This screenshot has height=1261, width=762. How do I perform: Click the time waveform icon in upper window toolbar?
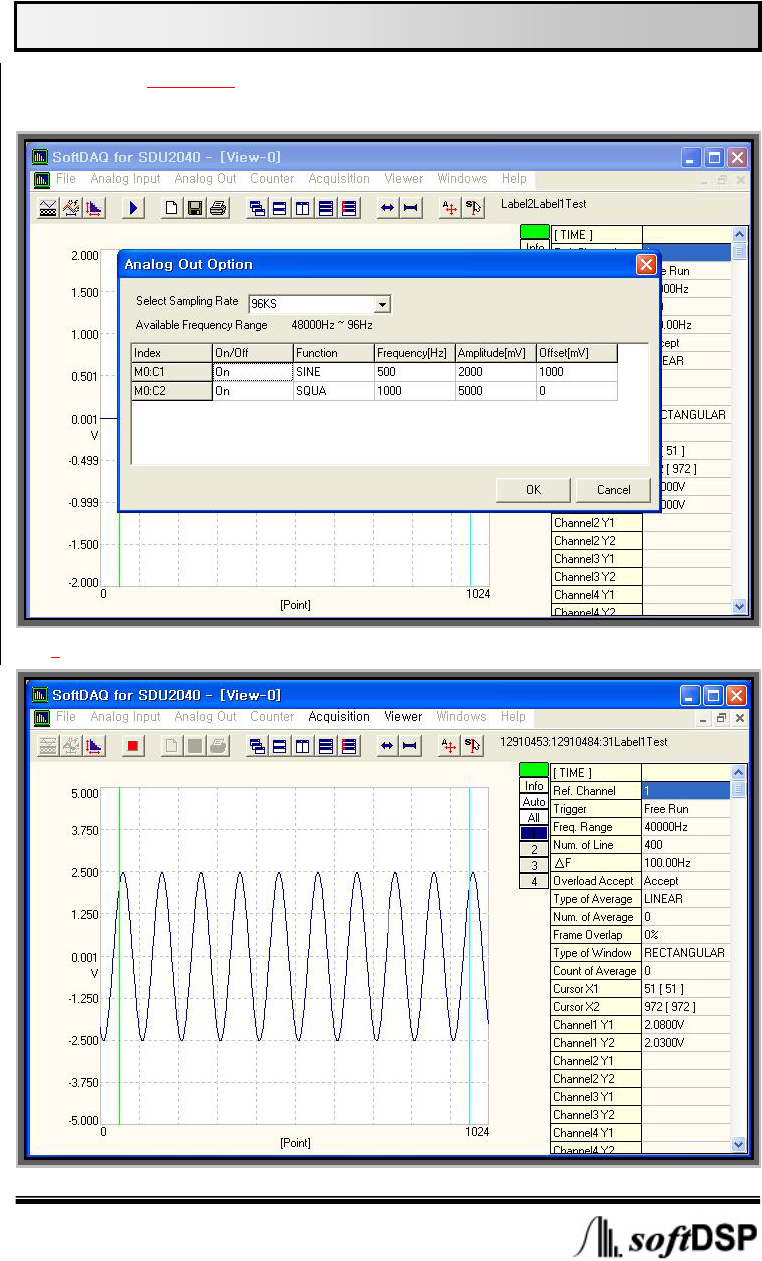pyautogui.click(x=47, y=208)
